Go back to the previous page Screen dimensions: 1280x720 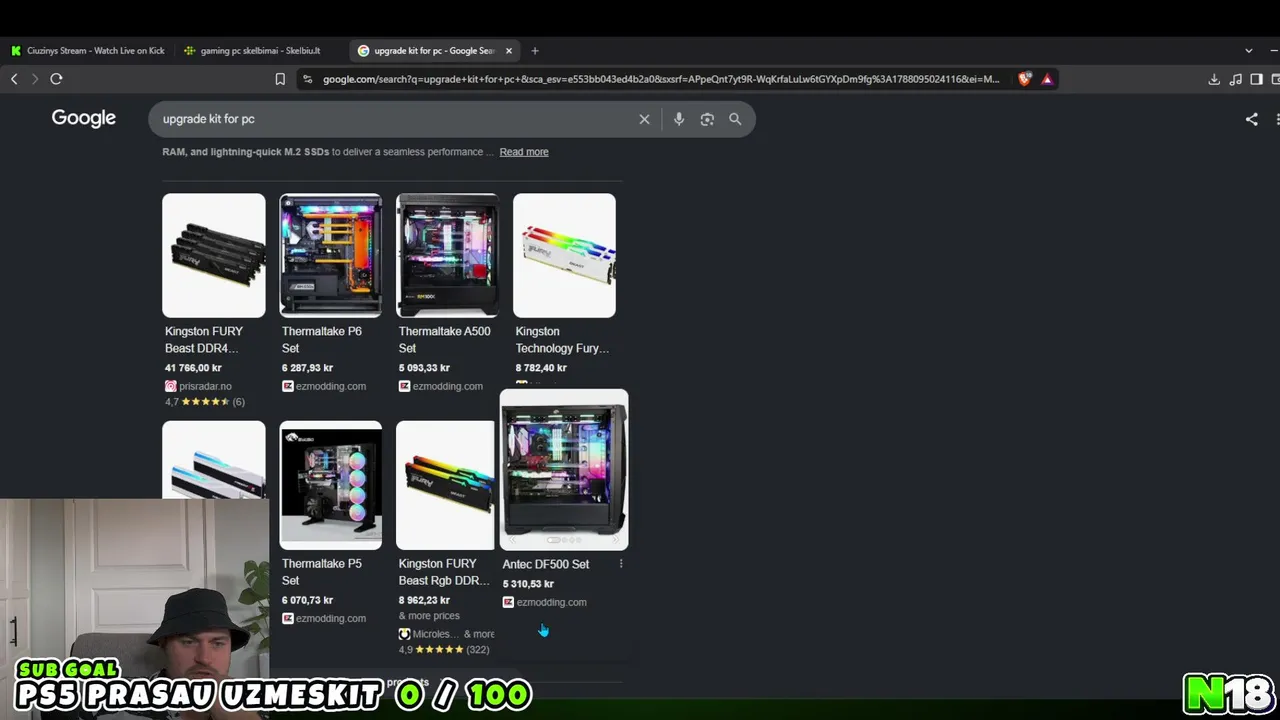click(x=14, y=79)
